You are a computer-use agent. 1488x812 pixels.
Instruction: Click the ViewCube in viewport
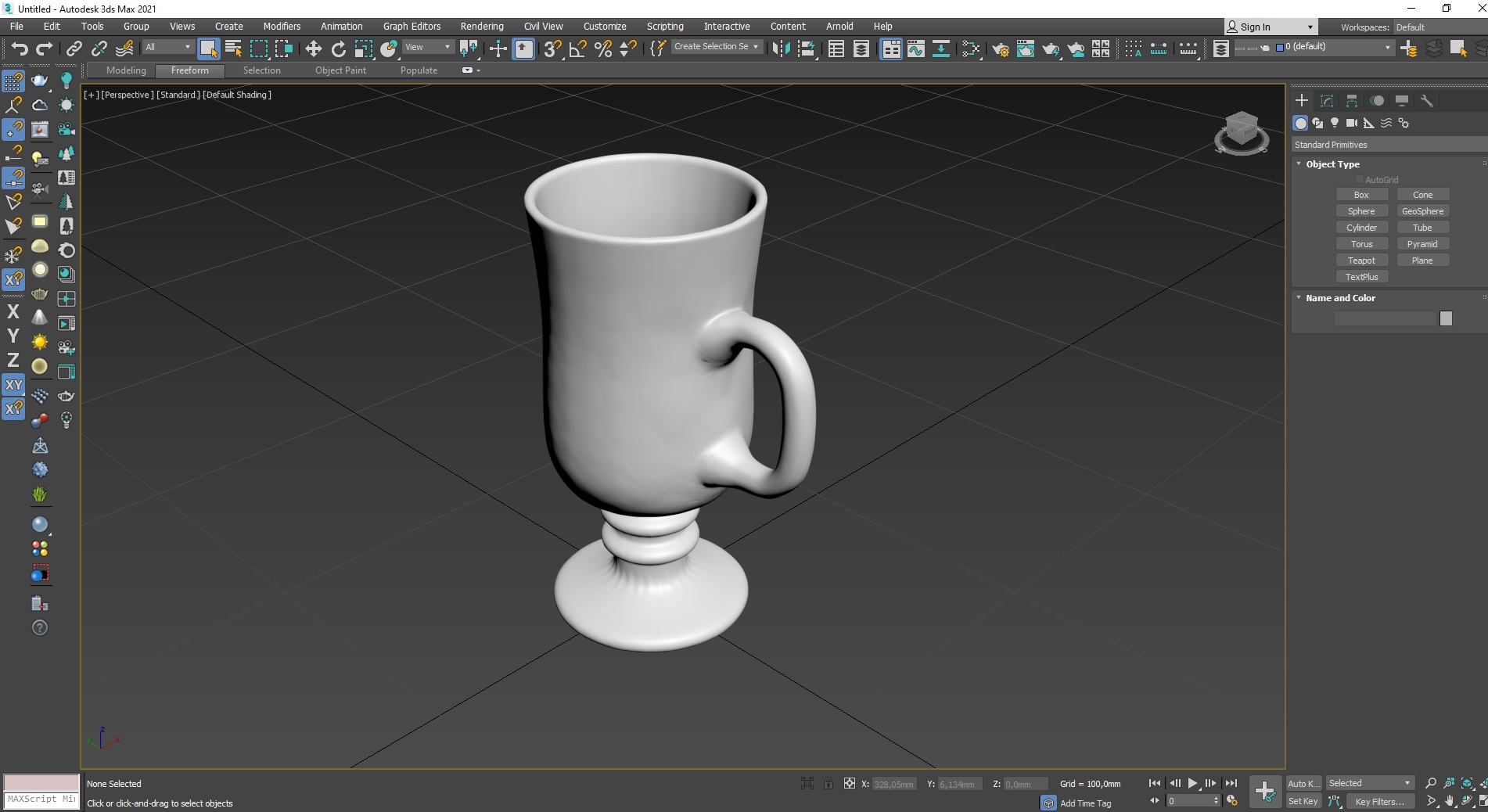point(1241,132)
